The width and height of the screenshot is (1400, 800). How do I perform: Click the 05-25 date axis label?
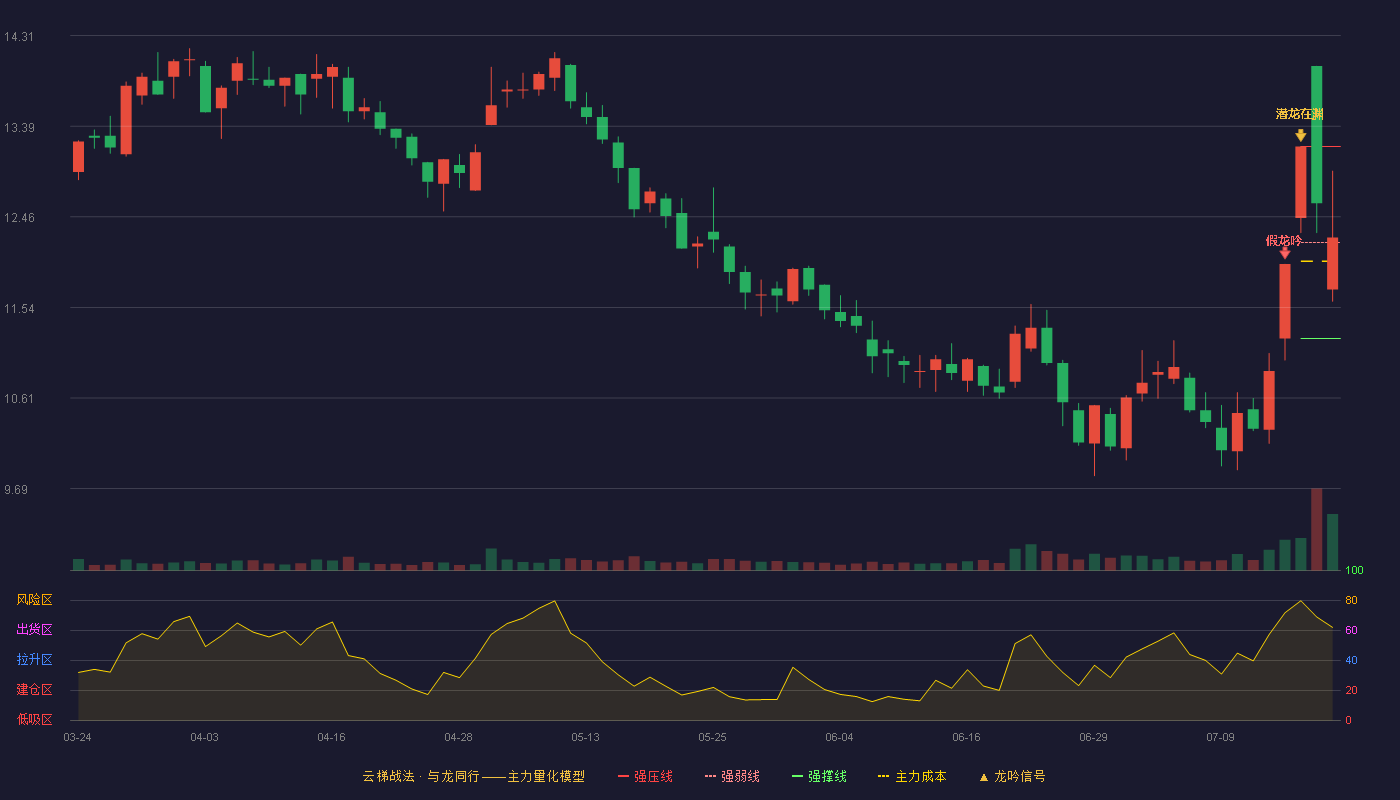(712, 737)
